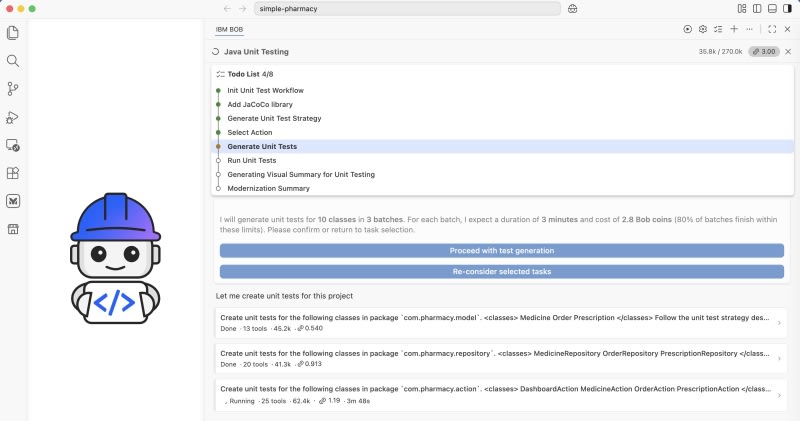Screen dimensions: 800x421
Task: Click the 3.00 Bob coins badge
Action: 764,52
